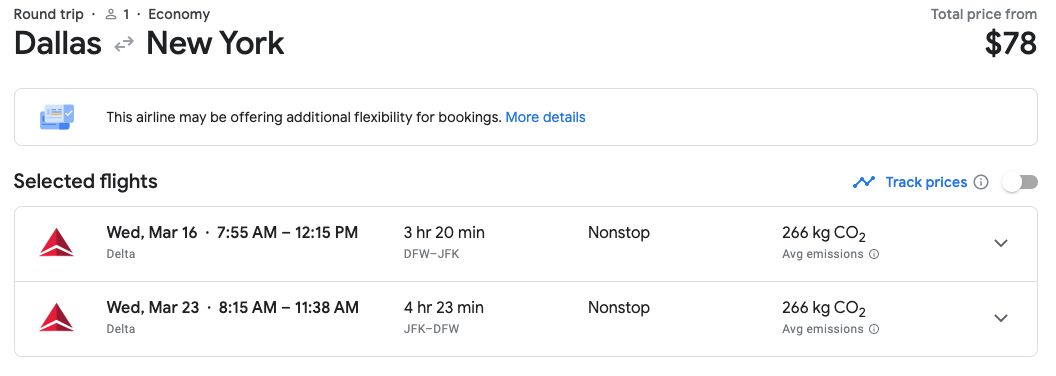Open the Track prices info icon
Image resolution: width=1056 pixels, height=376 pixels.
click(x=981, y=182)
